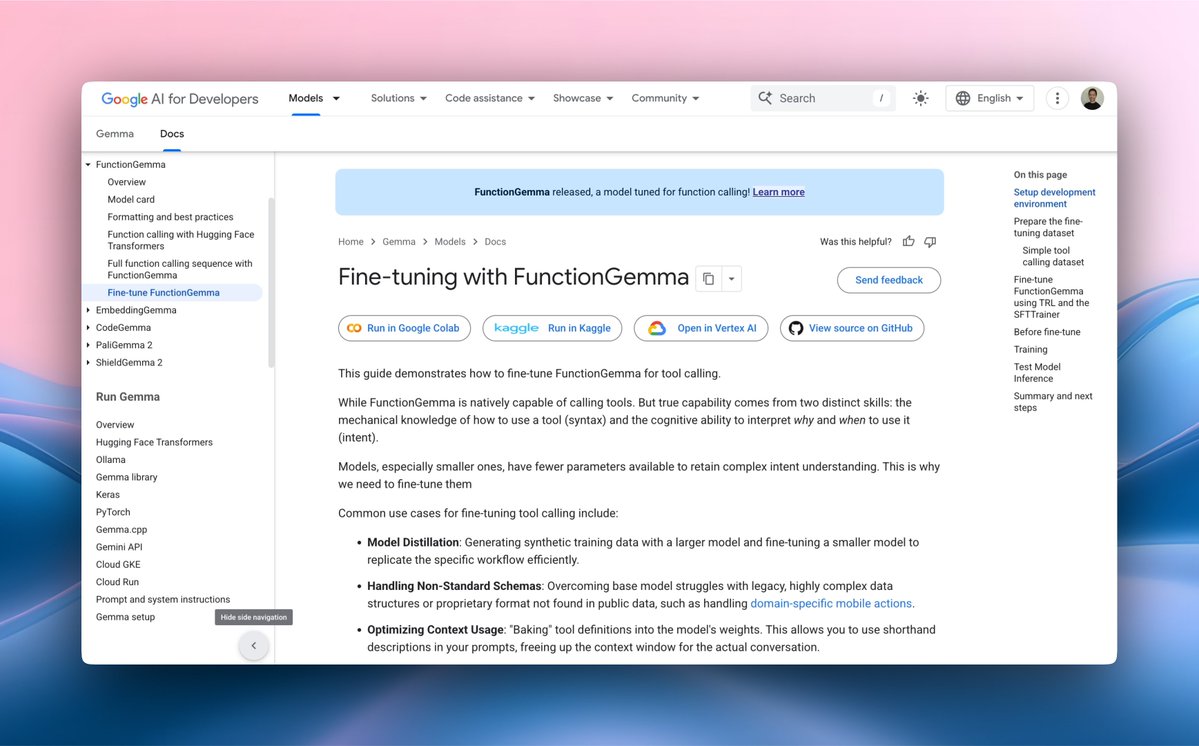The image size is (1199, 746).
Task: Click Learn more in the announcement banner
Action: pos(778,193)
